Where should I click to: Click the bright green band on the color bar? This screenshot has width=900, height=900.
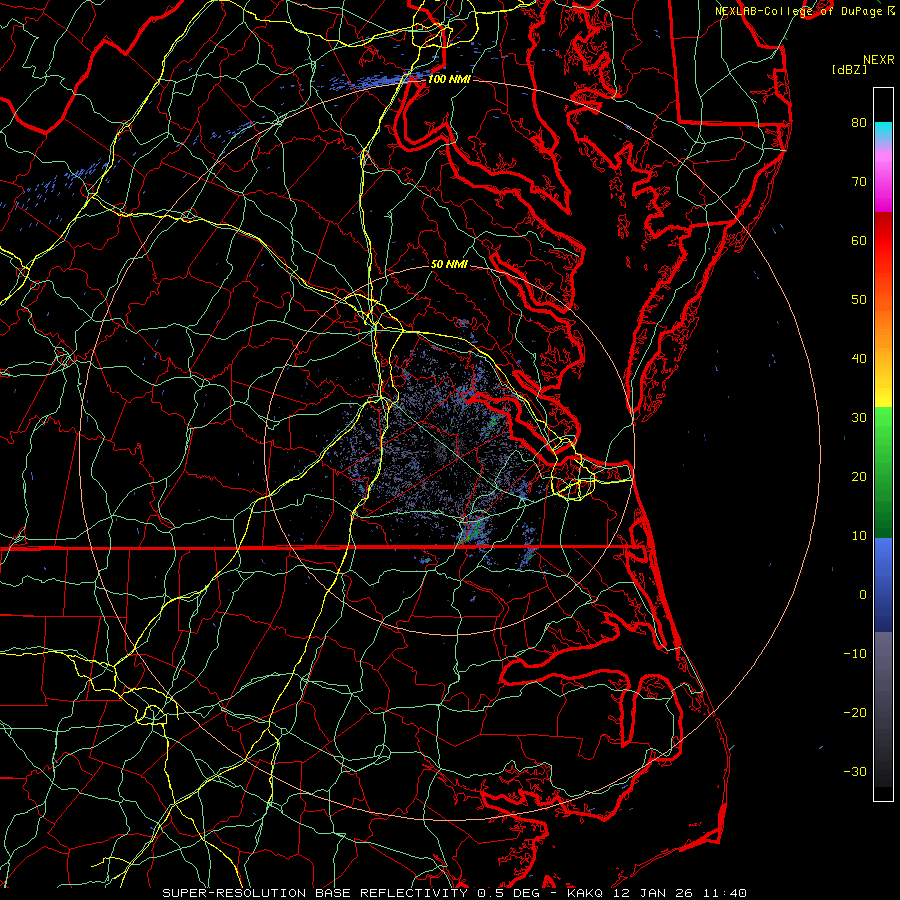click(x=883, y=428)
